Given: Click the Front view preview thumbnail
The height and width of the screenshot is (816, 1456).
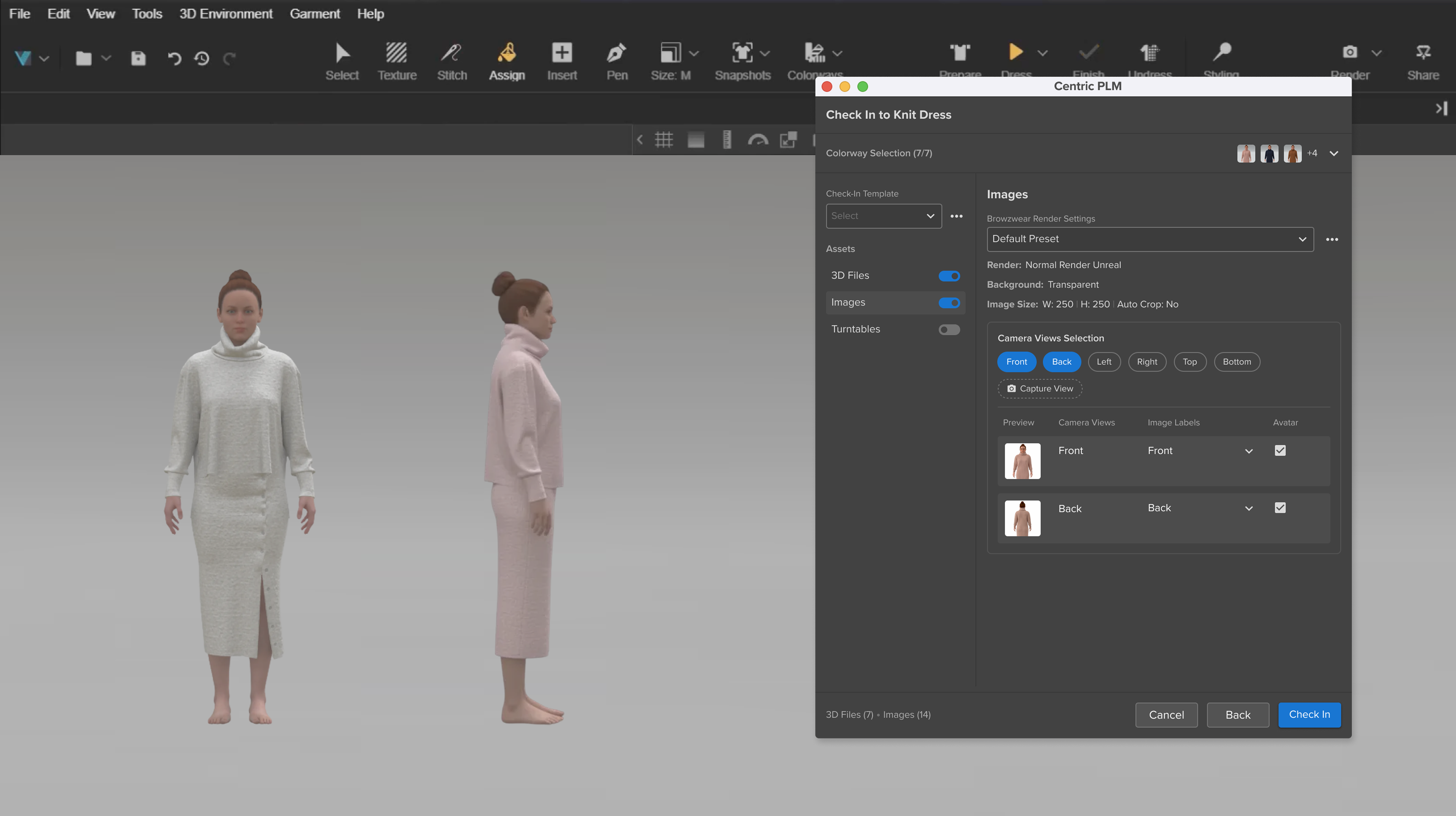Looking at the screenshot, I should pyautogui.click(x=1022, y=461).
